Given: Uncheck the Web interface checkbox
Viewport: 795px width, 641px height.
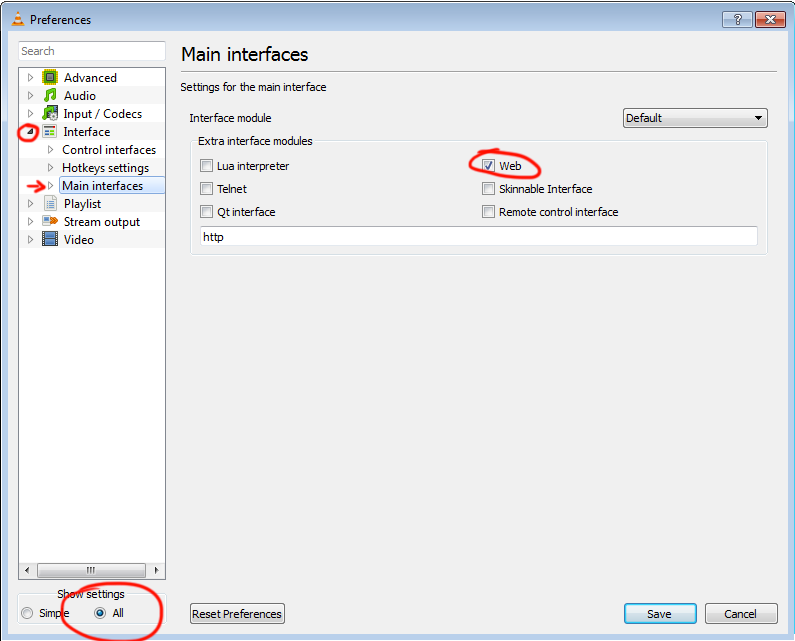Looking at the screenshot, I should point(488,165).
